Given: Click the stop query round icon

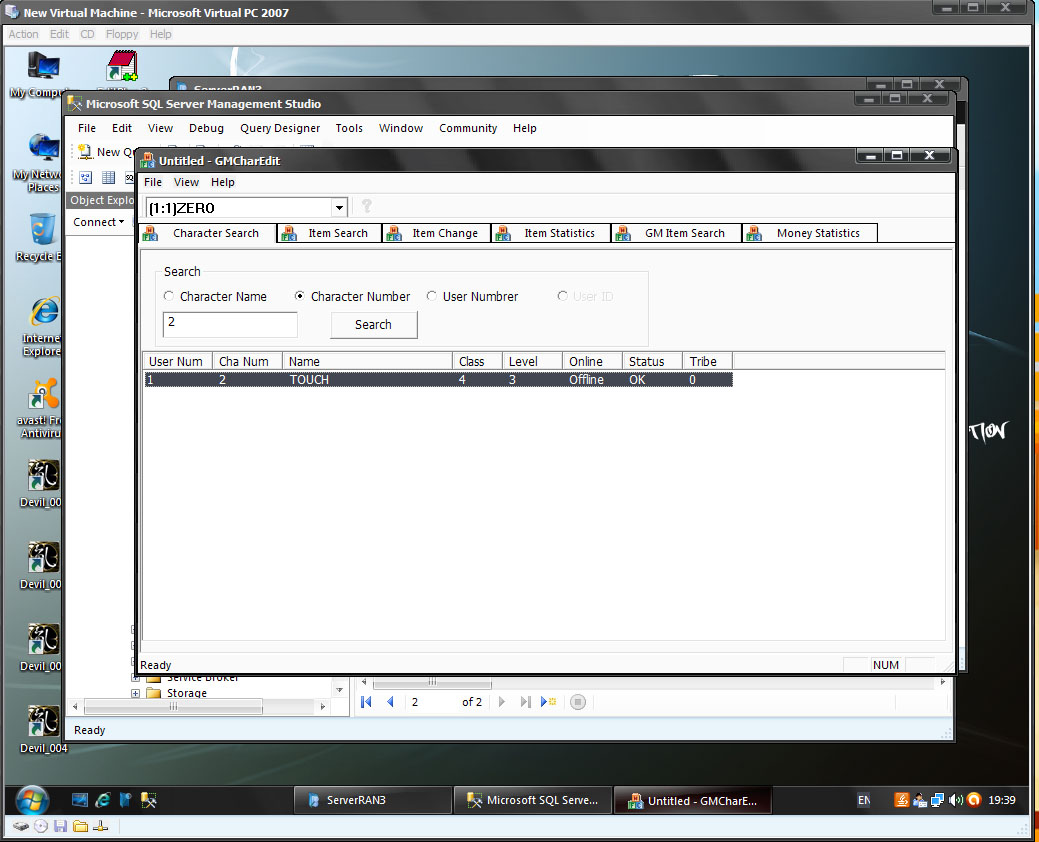Looking at the screenshot, I should [x=578, y=702].
